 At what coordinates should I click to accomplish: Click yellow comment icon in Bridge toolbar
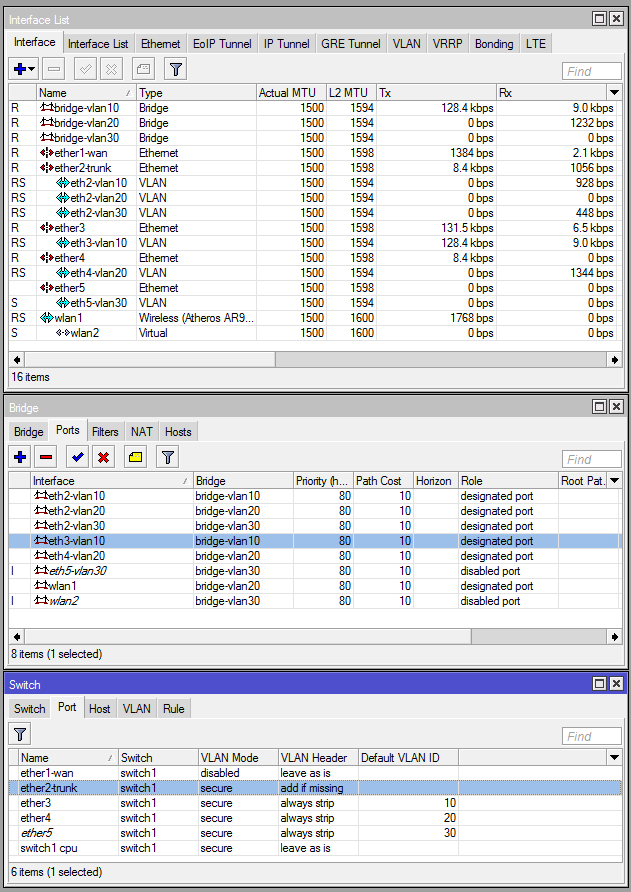coord(135,457)
